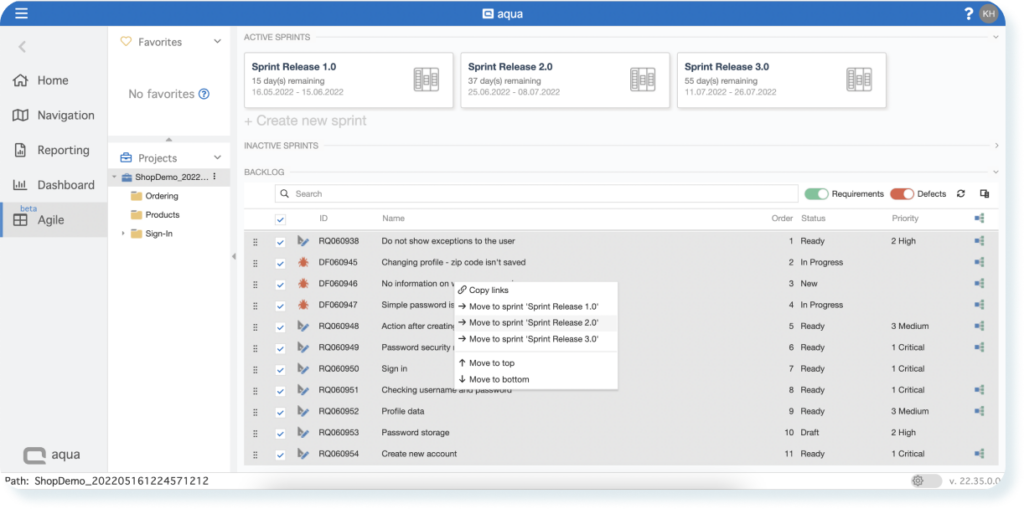Click the DF060945 row hierarchy icon
The image size is (1024, 509).
pyautogui.click(x=979, y=262)
